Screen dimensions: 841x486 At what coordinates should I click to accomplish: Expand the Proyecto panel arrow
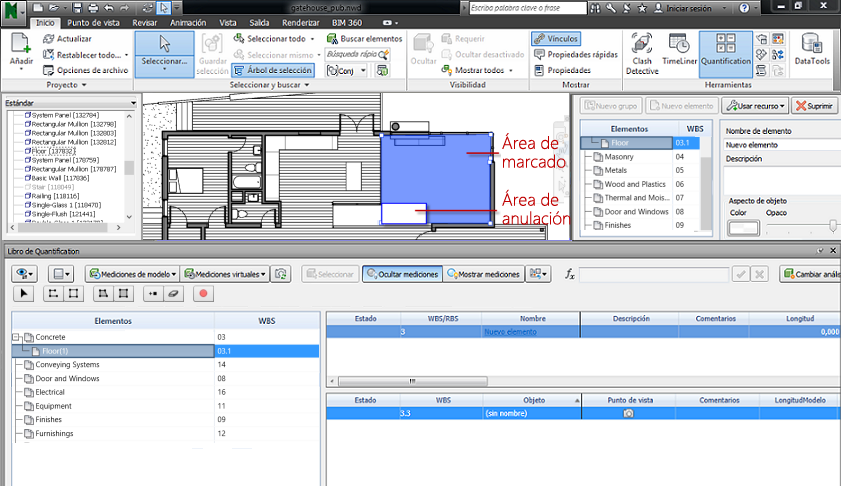tap(84, 85)
